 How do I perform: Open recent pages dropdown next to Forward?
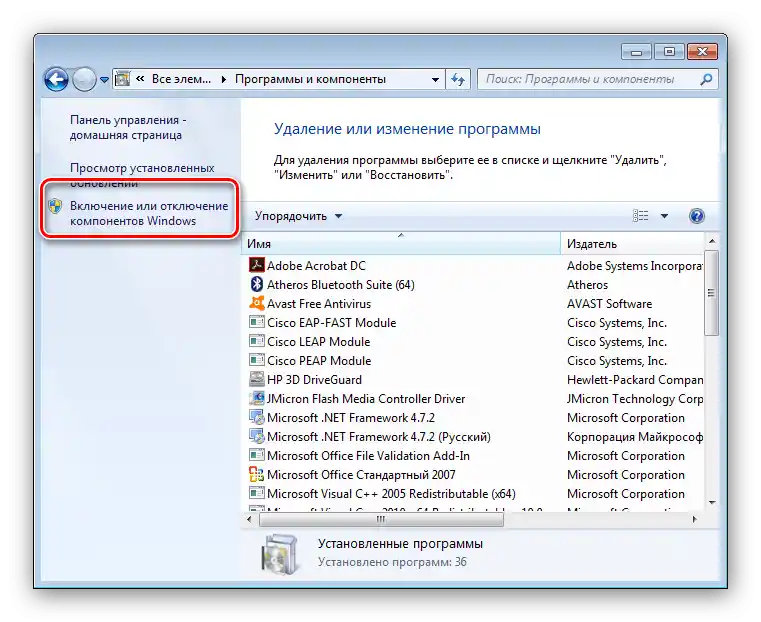point(104,80)
